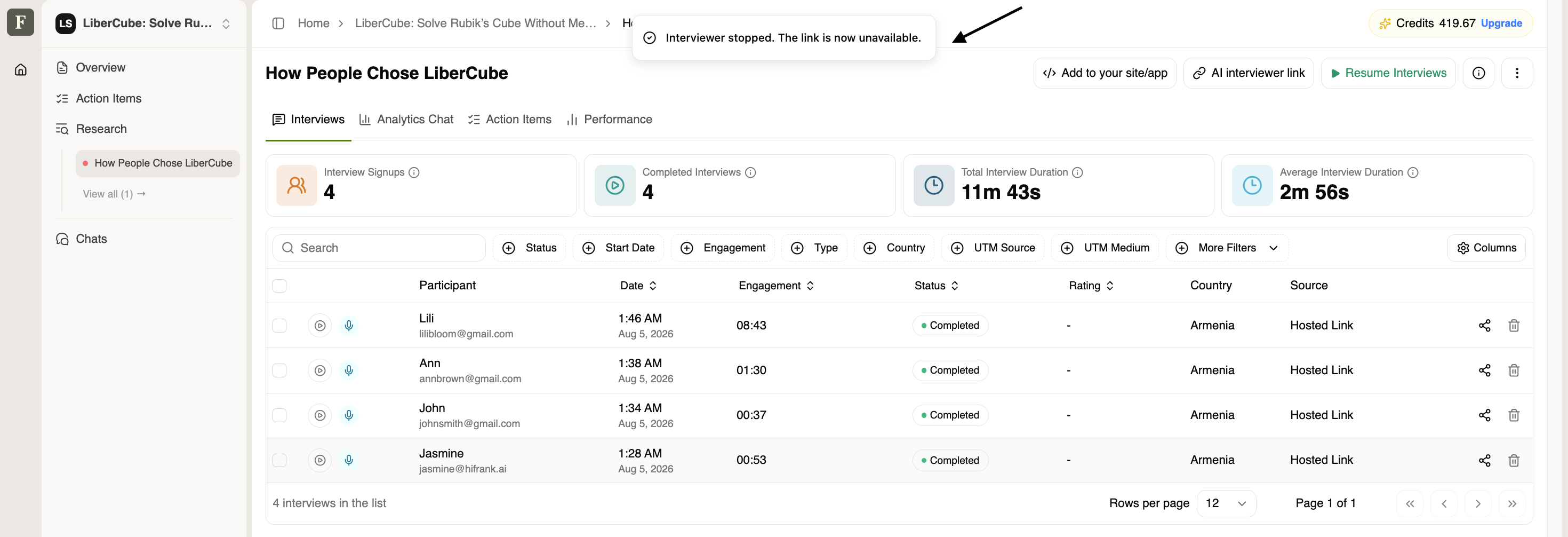Check the box for Ann's row
Screen dimensions: 1568x537
point(279,370)
